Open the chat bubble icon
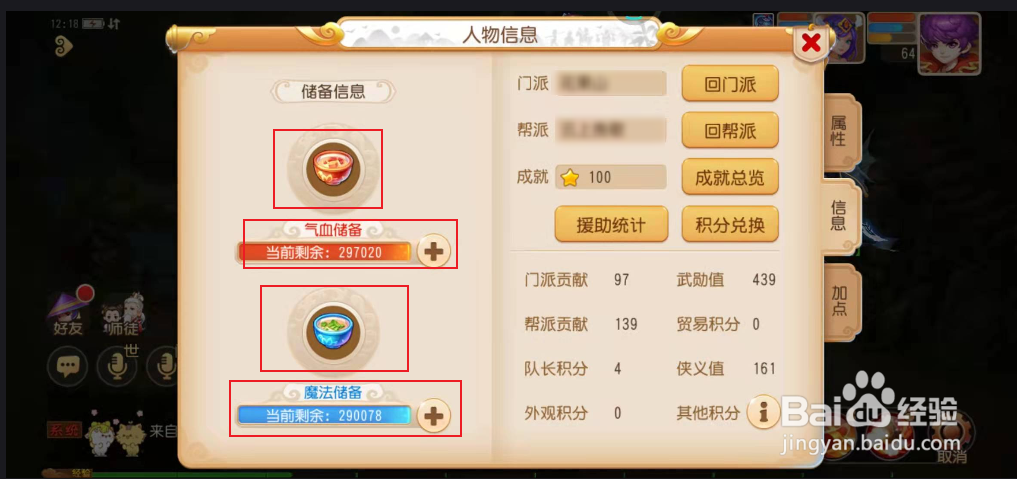This screenshot has height=479, width=1017. point(67,368)
